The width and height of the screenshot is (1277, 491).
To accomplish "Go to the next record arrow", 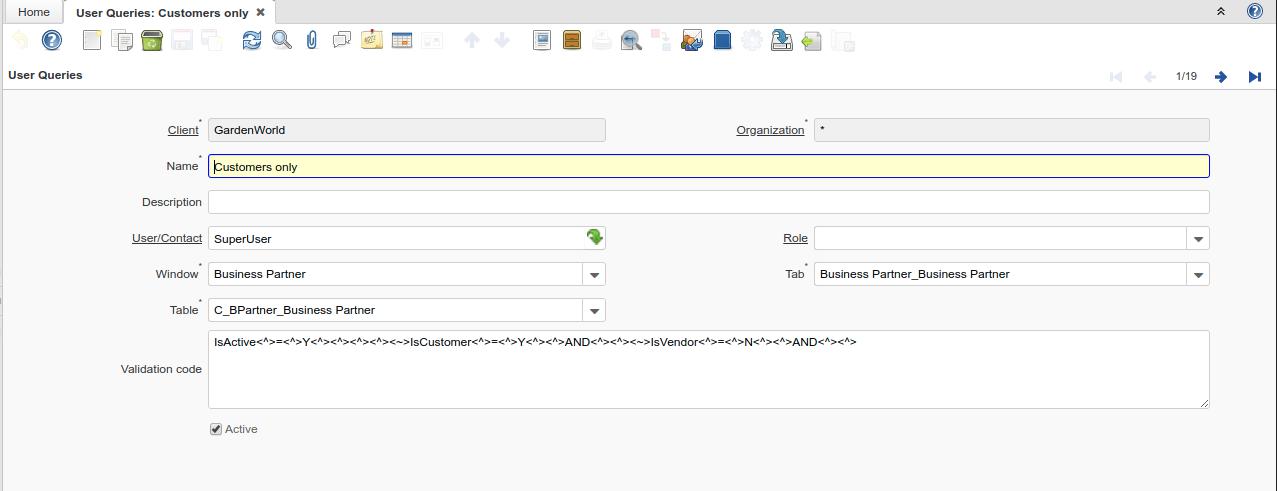I will pyautogui.click(x=1221, y=77).
